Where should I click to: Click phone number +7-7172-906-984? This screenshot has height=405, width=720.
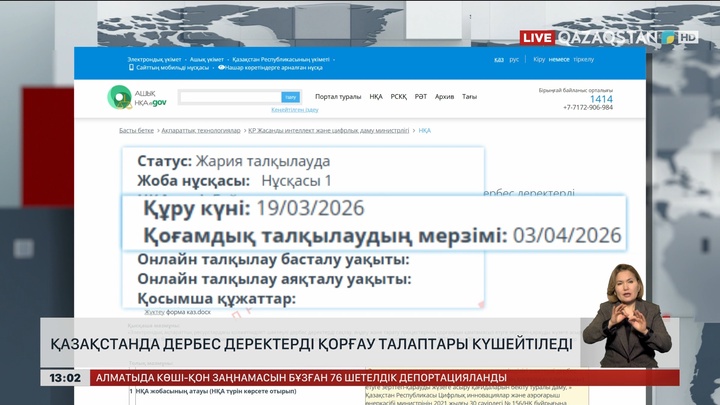pyautogui.click(x=588, y=107)
